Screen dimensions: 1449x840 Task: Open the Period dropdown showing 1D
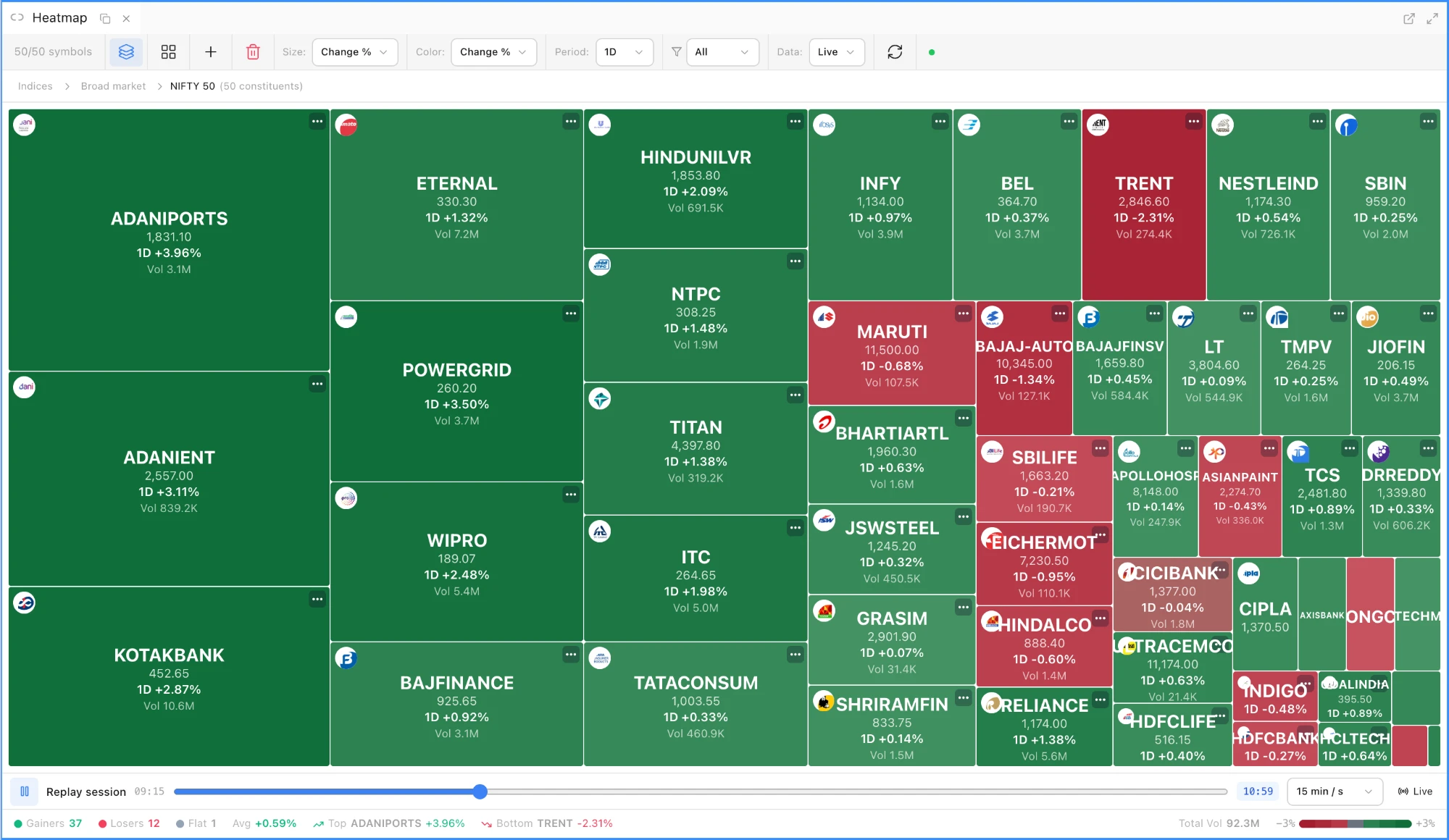(x=625, y=52)
